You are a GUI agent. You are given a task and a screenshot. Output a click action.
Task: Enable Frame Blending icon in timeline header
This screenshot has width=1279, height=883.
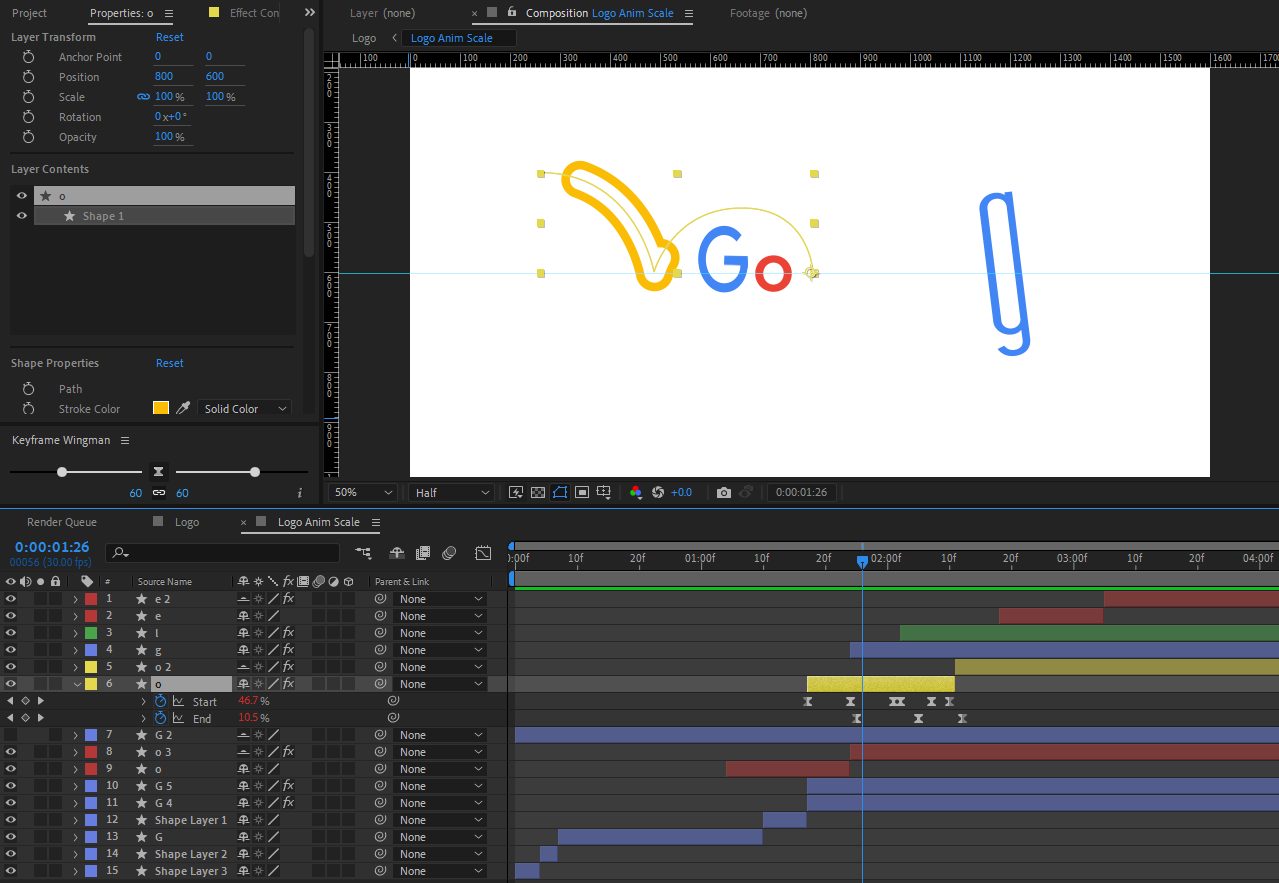point(423,552)
